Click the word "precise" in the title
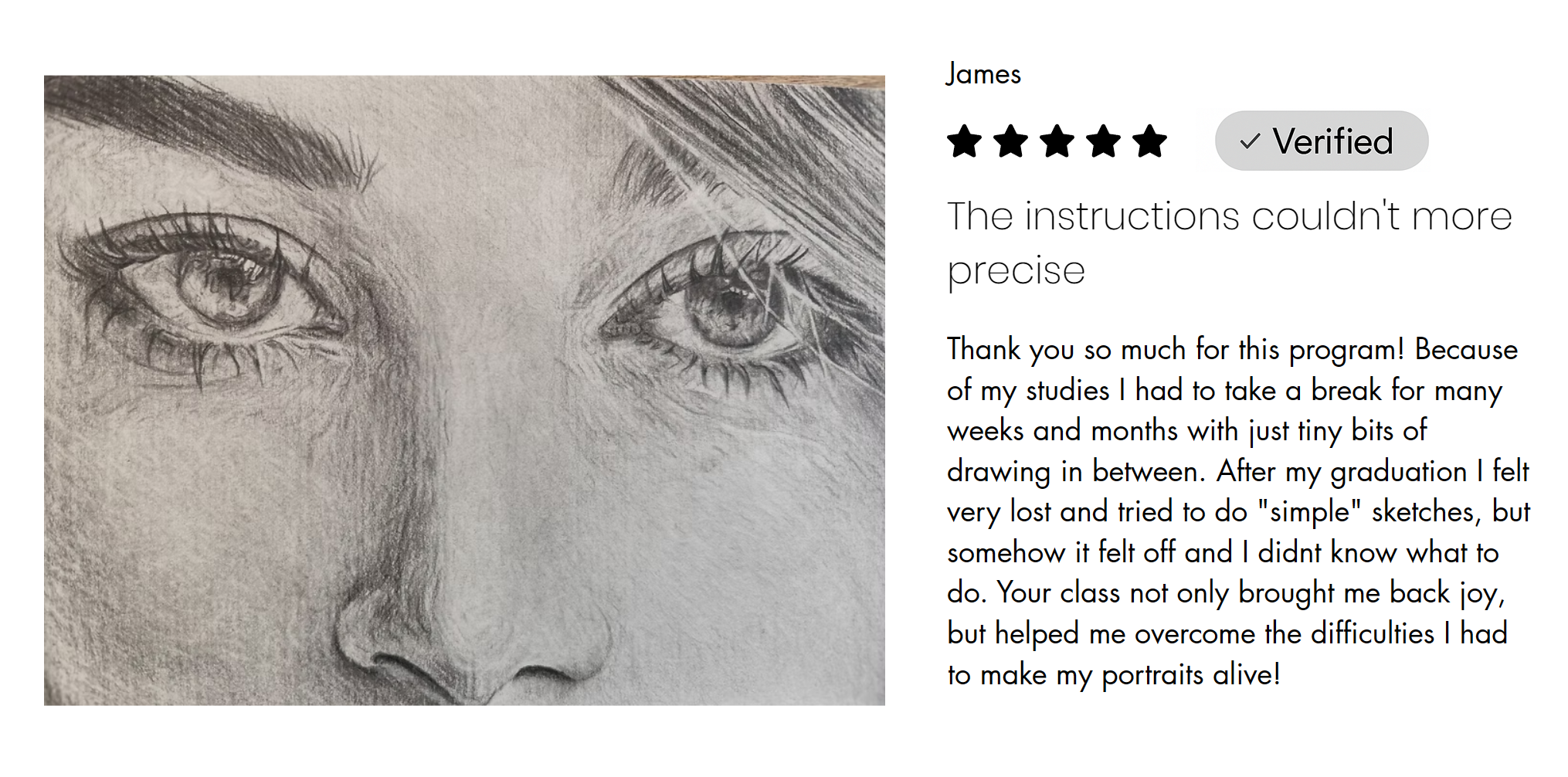The width and height of the screenshot is (1568, 777). tap(1016, 270)
